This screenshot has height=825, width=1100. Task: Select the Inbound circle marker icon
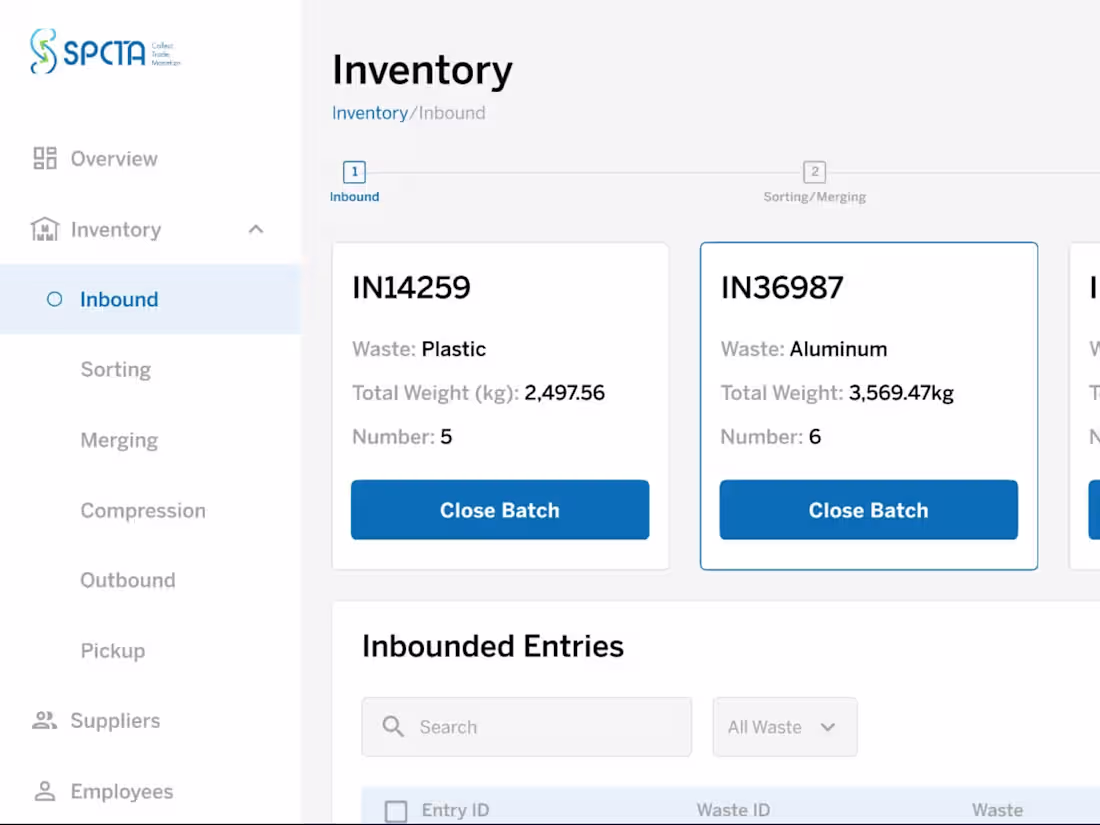pyautogui.click(x=55, y=300)
